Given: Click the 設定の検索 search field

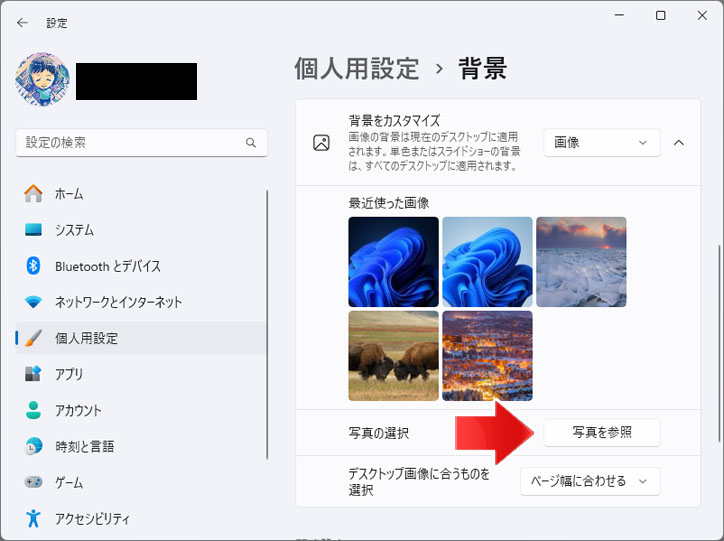Looking at the screenshot, I should click(141, 143).
